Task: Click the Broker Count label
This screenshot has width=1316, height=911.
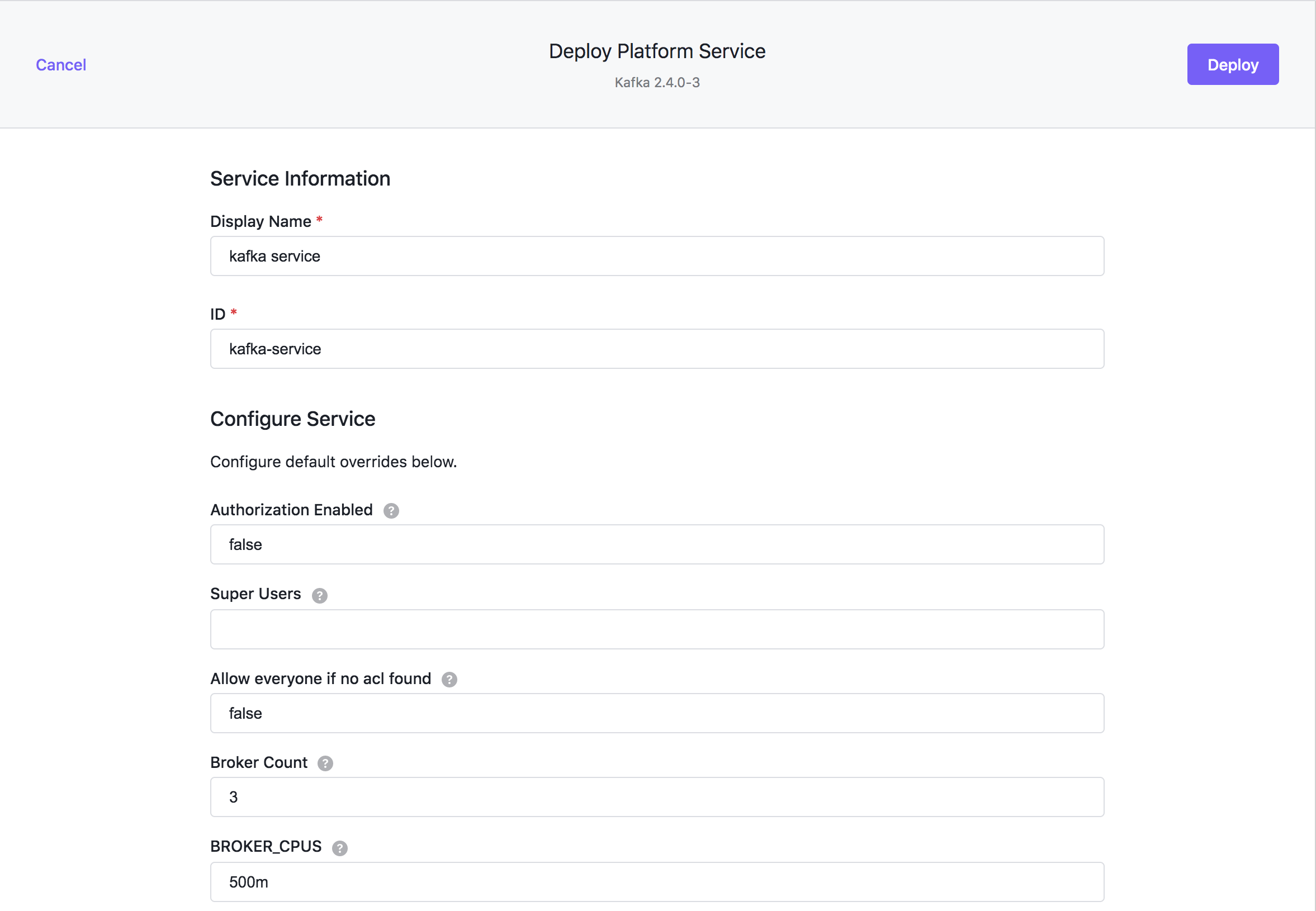Action: pyautogui.click(x=259, y=762)
